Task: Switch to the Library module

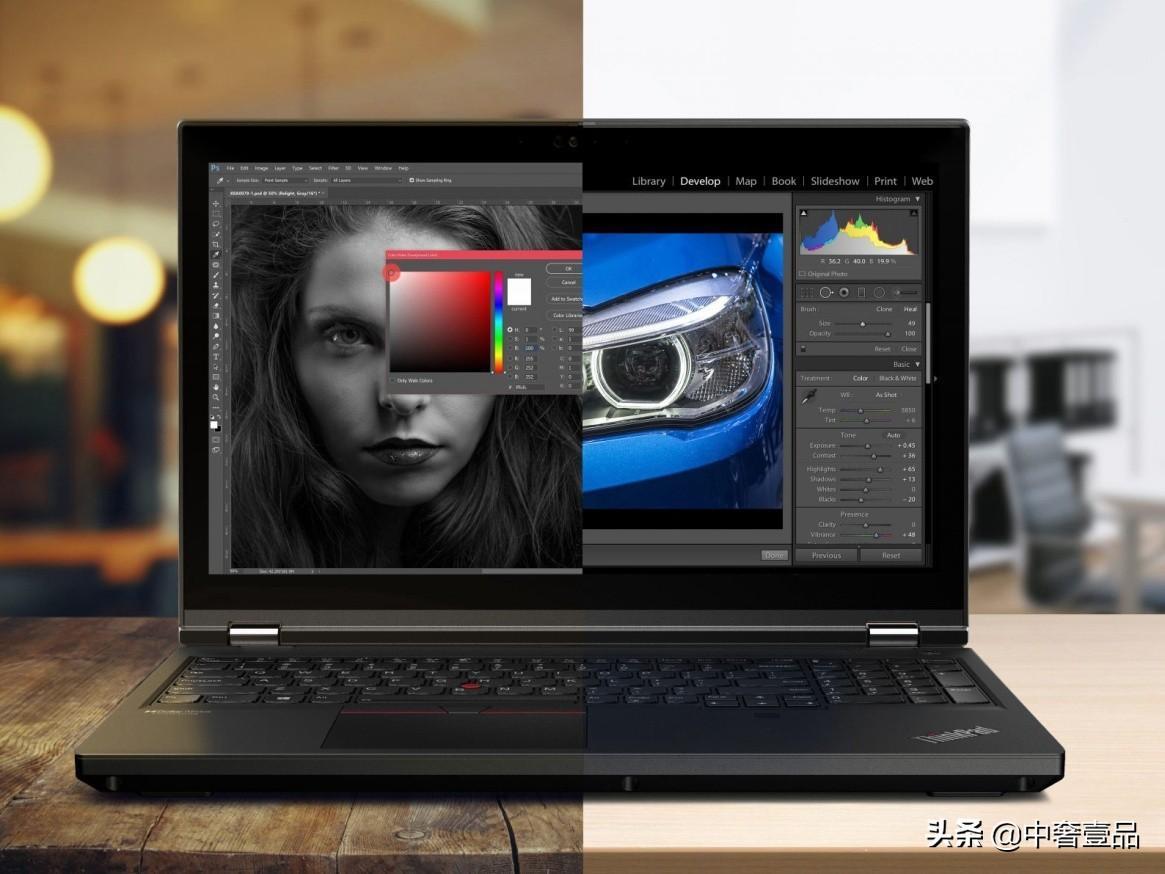Action: click(x=648, y=181)
